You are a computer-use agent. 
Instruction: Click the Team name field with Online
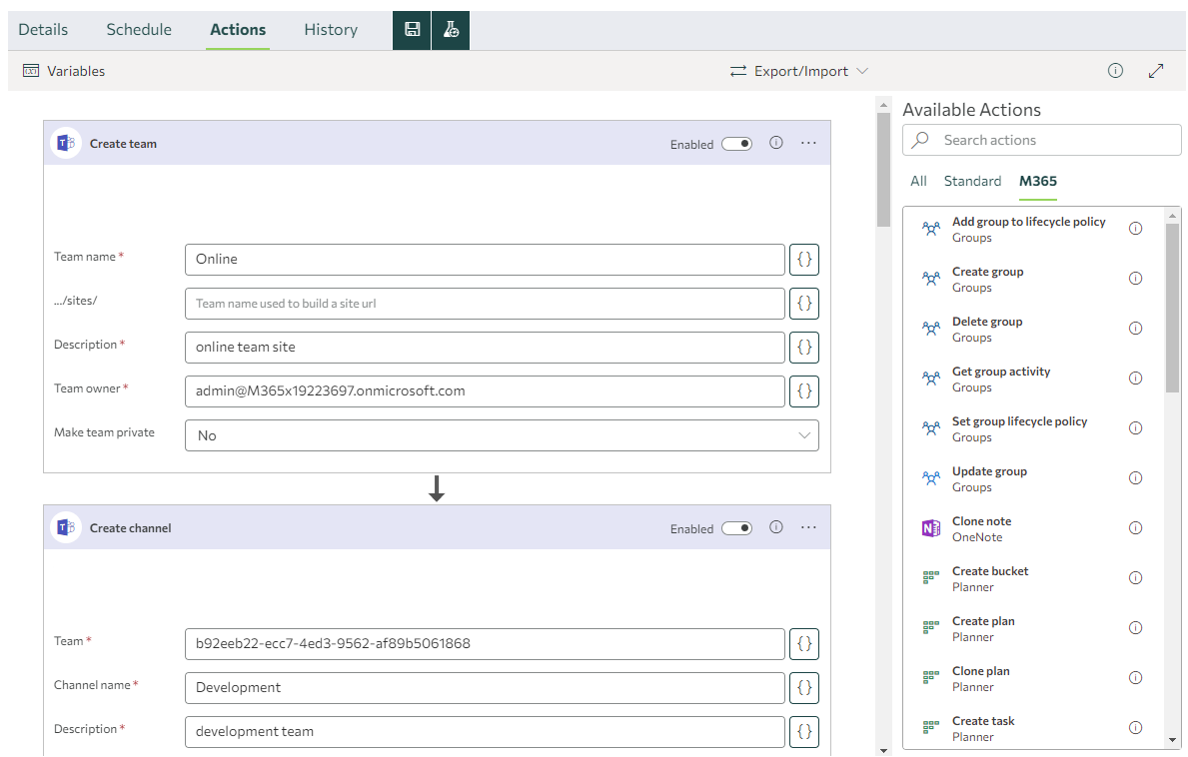tap(485, 259)
